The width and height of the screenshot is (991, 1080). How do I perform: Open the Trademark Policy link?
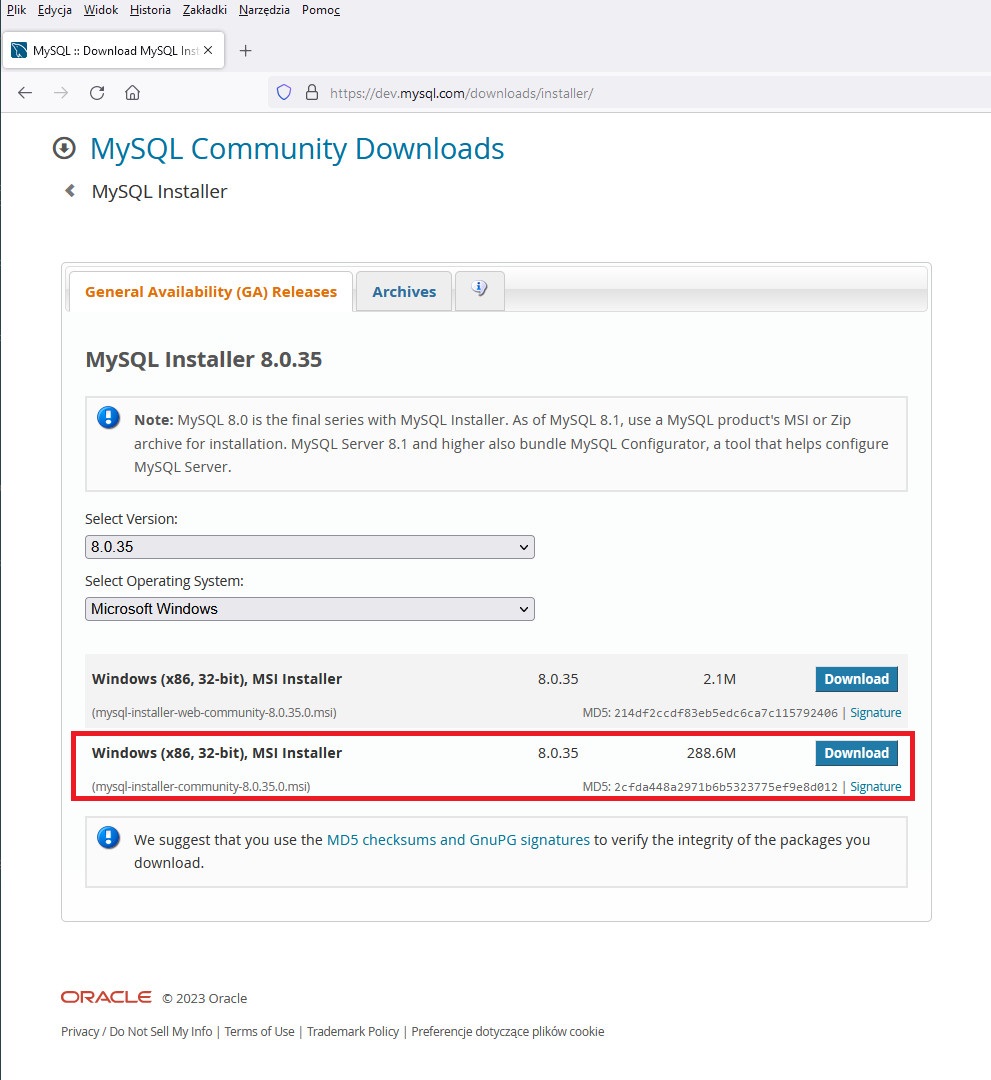[x=353, y=1031]
